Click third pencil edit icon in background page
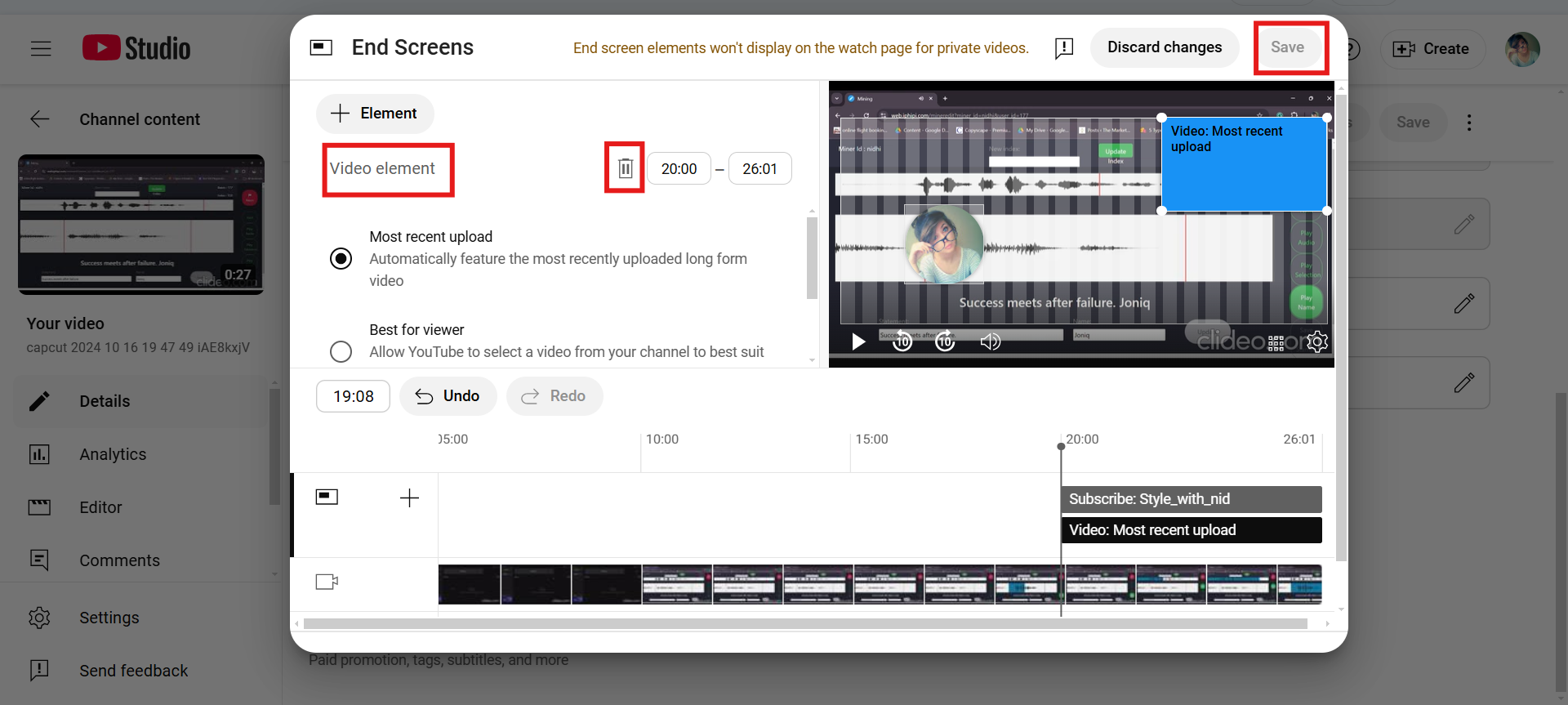 [x=1464, y=382]
